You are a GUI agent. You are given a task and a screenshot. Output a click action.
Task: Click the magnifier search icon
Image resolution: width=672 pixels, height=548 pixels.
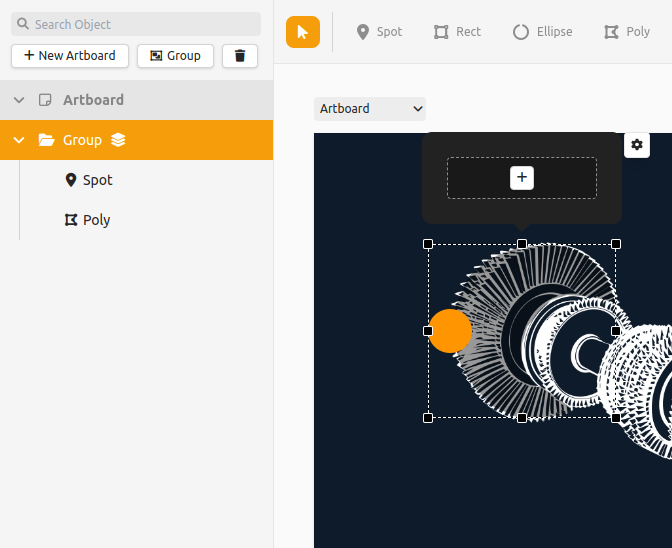pos(23,24)
